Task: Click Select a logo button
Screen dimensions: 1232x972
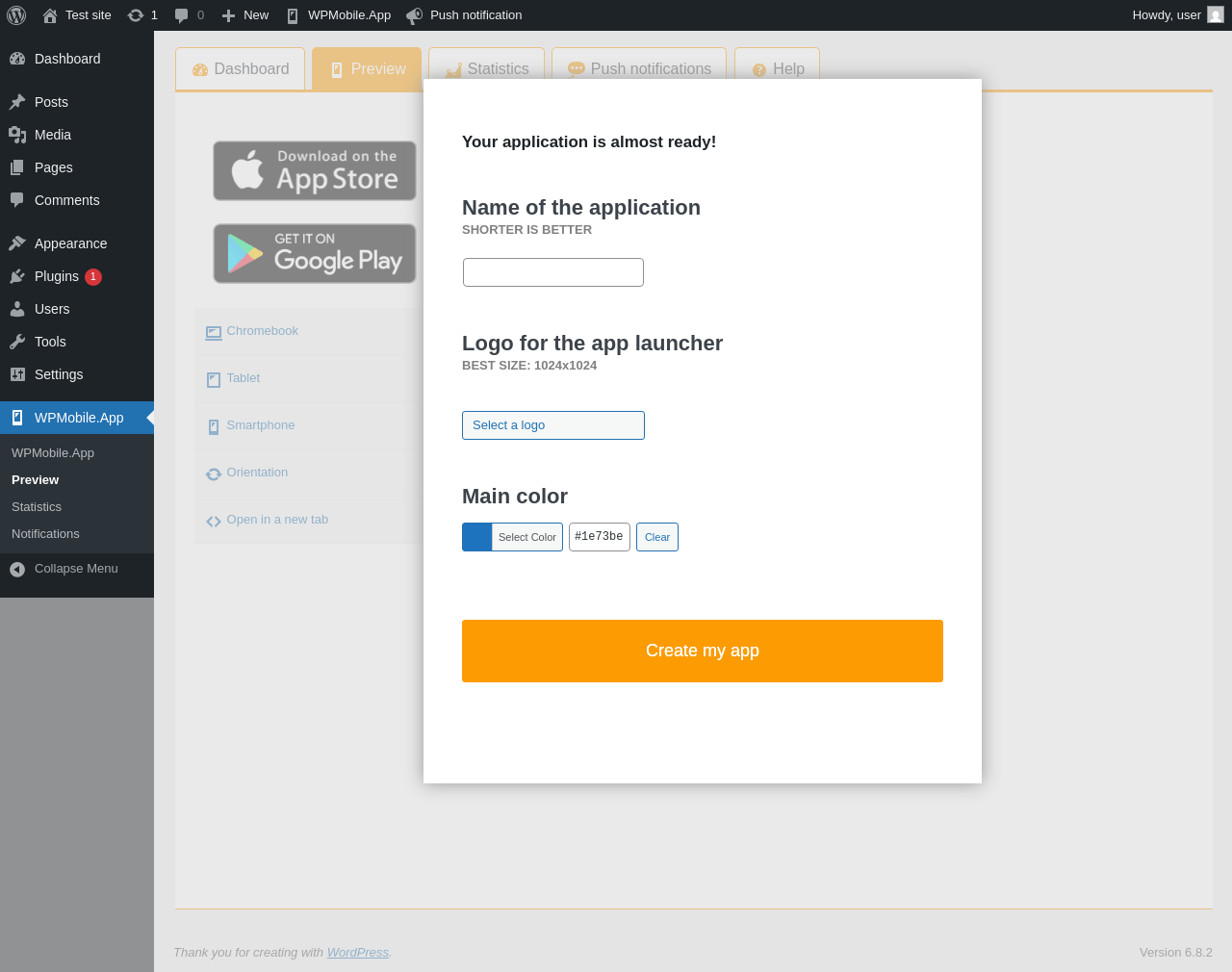Action: 553,425
